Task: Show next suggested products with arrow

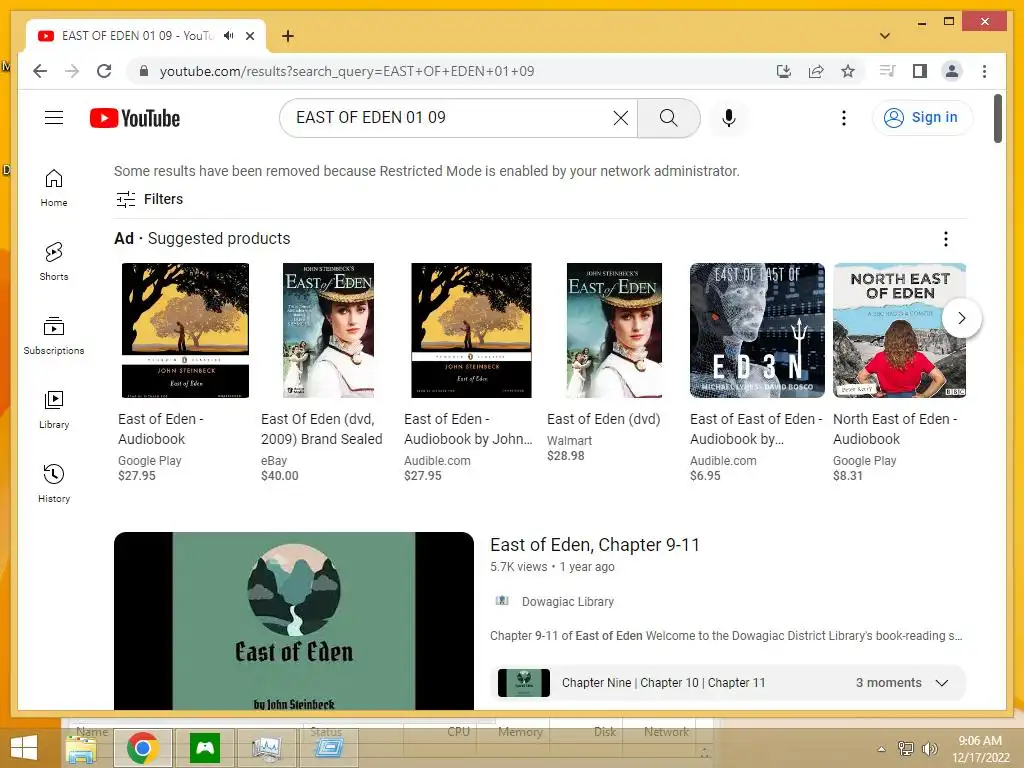Action: point(961,318)
